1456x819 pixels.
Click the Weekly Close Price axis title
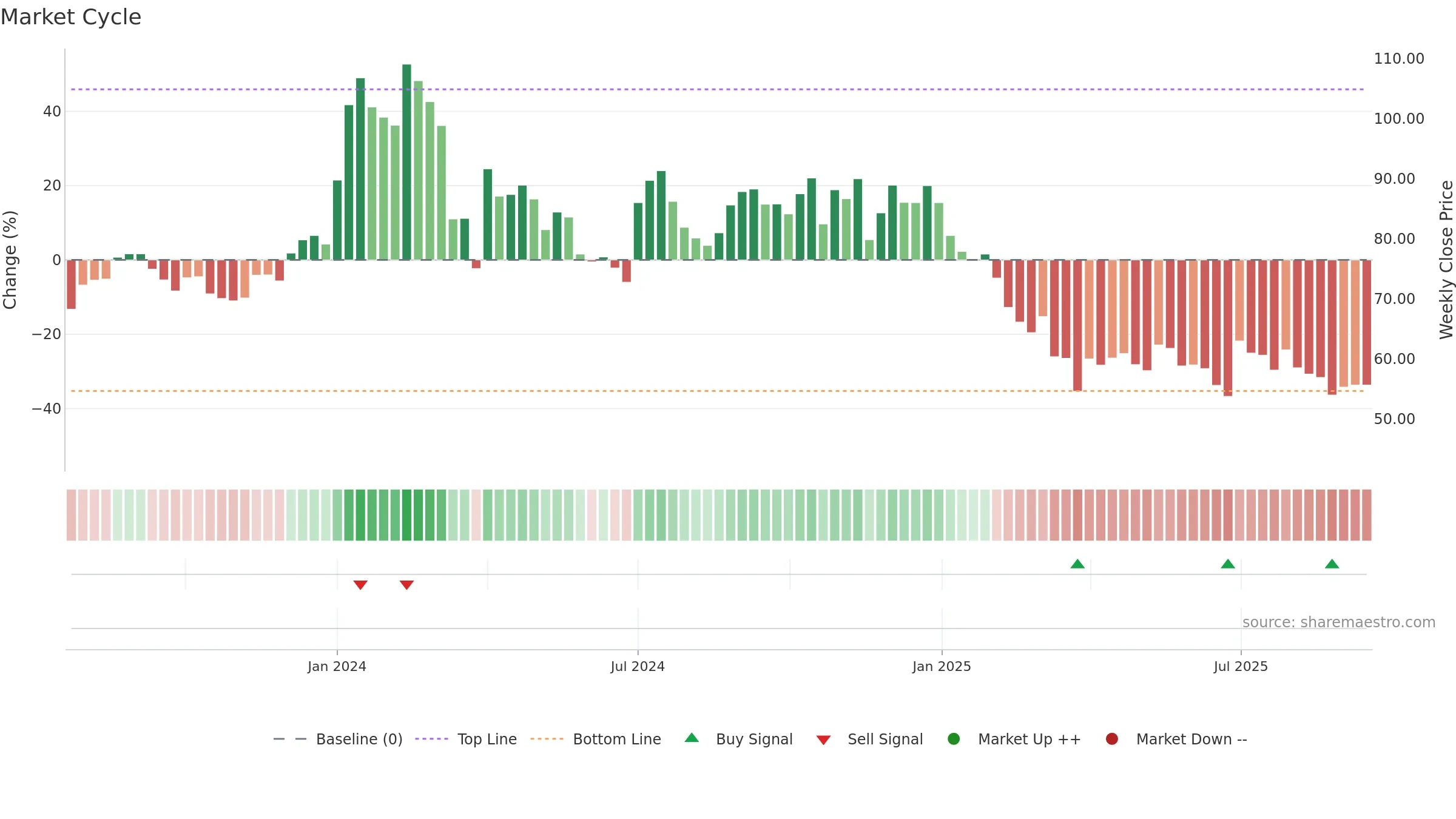[x=1446, y=260]
